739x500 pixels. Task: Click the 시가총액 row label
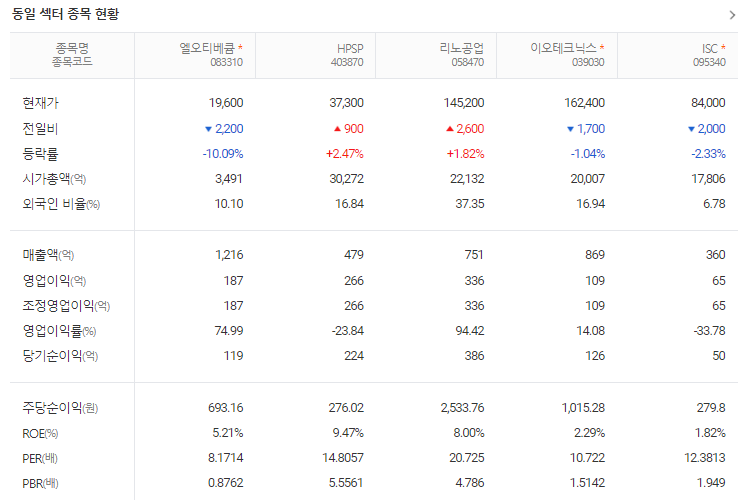point(54,179)
